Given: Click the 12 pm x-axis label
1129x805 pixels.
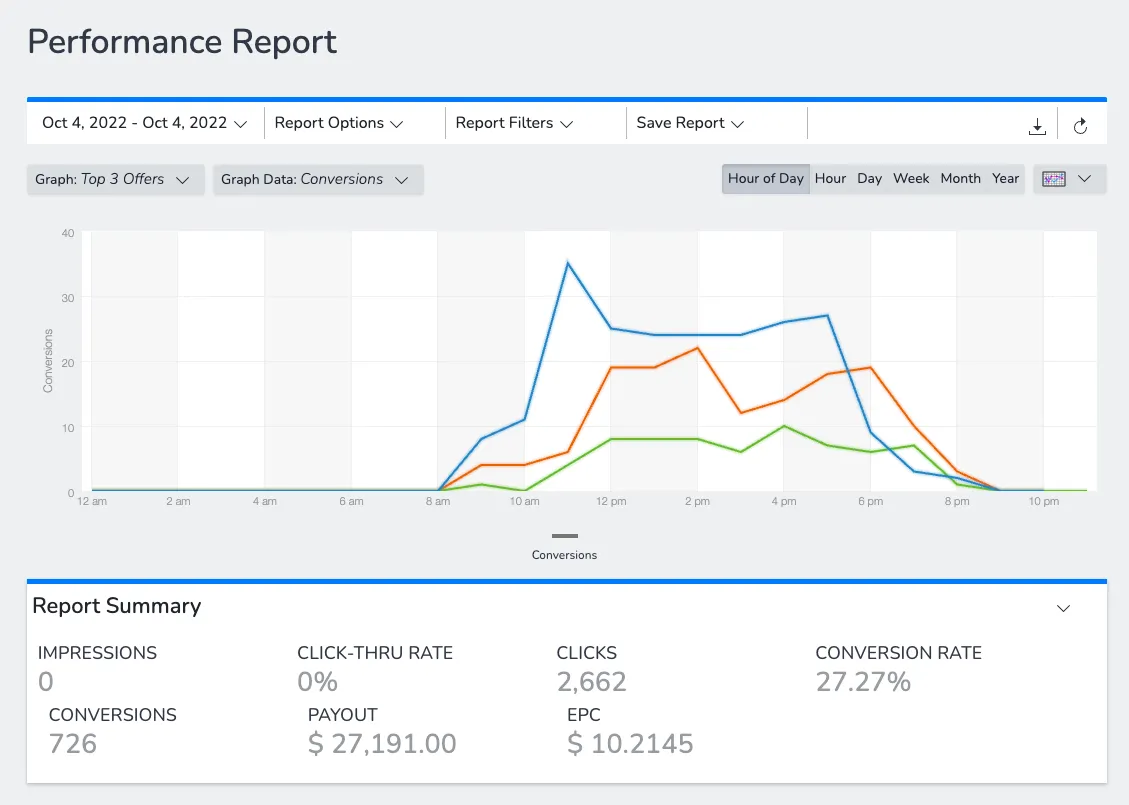Looking at the screenshot, I should click(611, 501).
